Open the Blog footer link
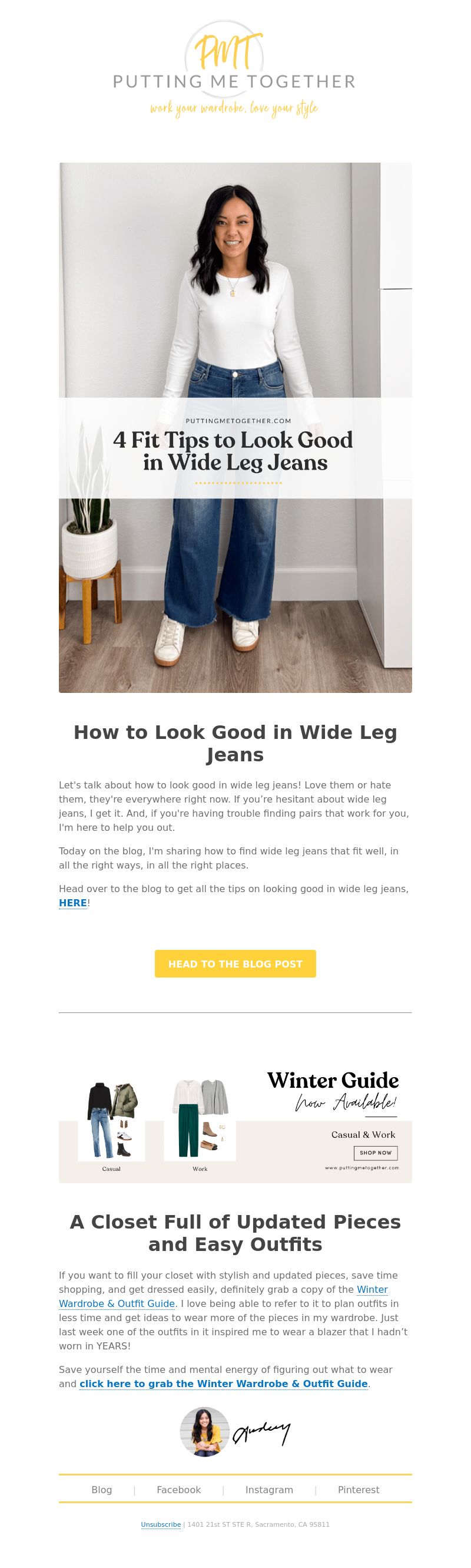 [102, 1490]
